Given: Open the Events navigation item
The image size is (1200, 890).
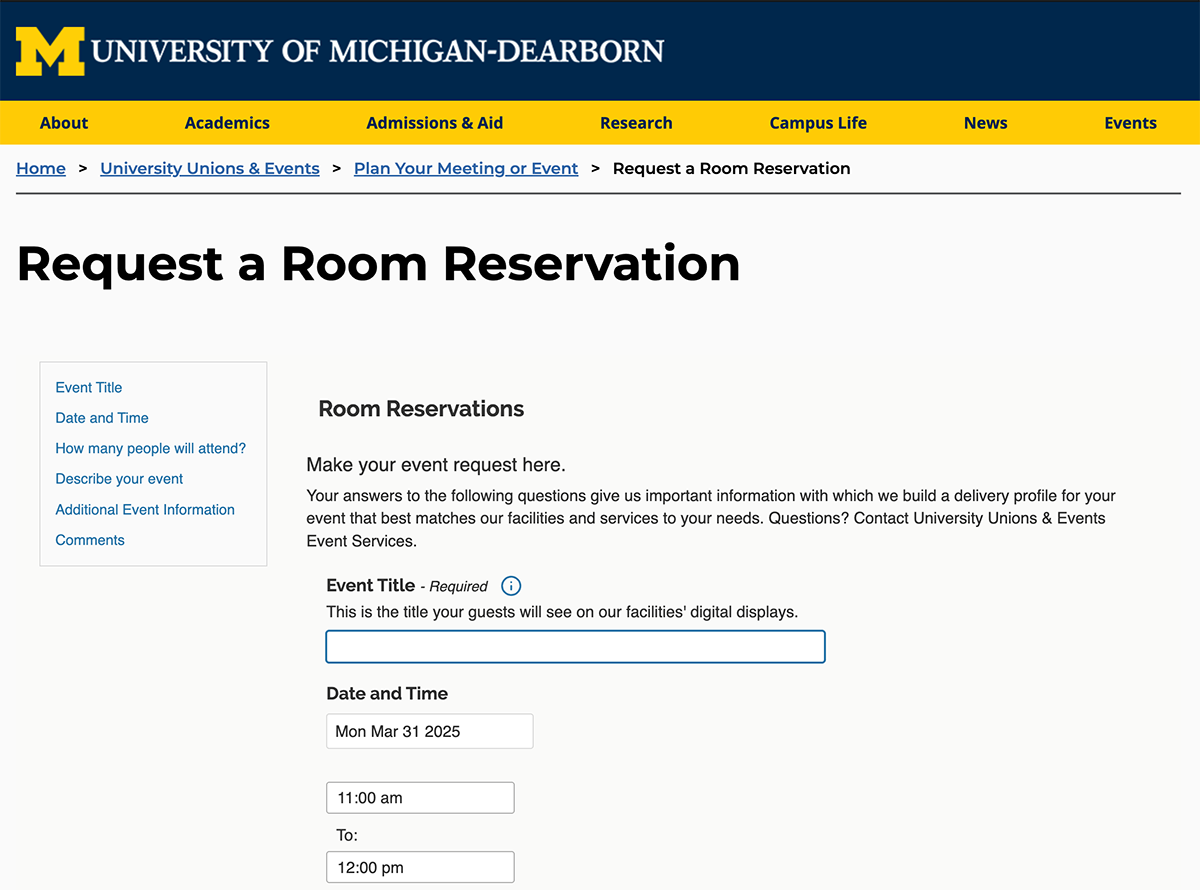Looking at the screenshot, I should click(1130, 123).
